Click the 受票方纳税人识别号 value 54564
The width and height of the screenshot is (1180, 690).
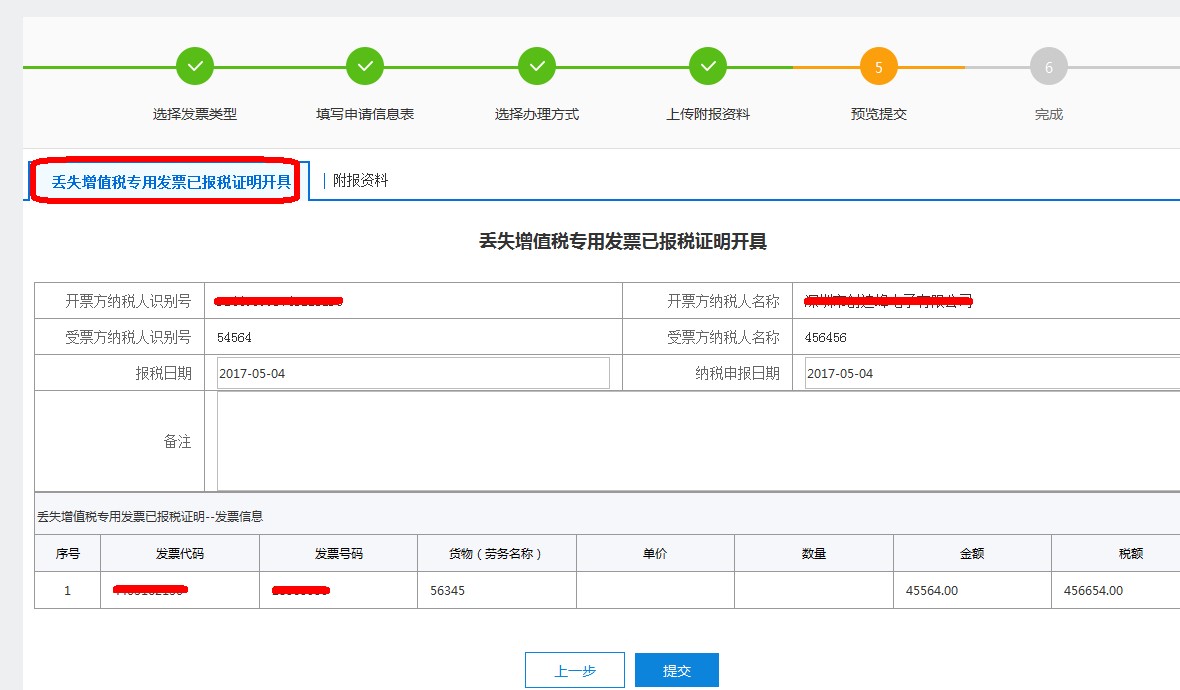(235, 338)
